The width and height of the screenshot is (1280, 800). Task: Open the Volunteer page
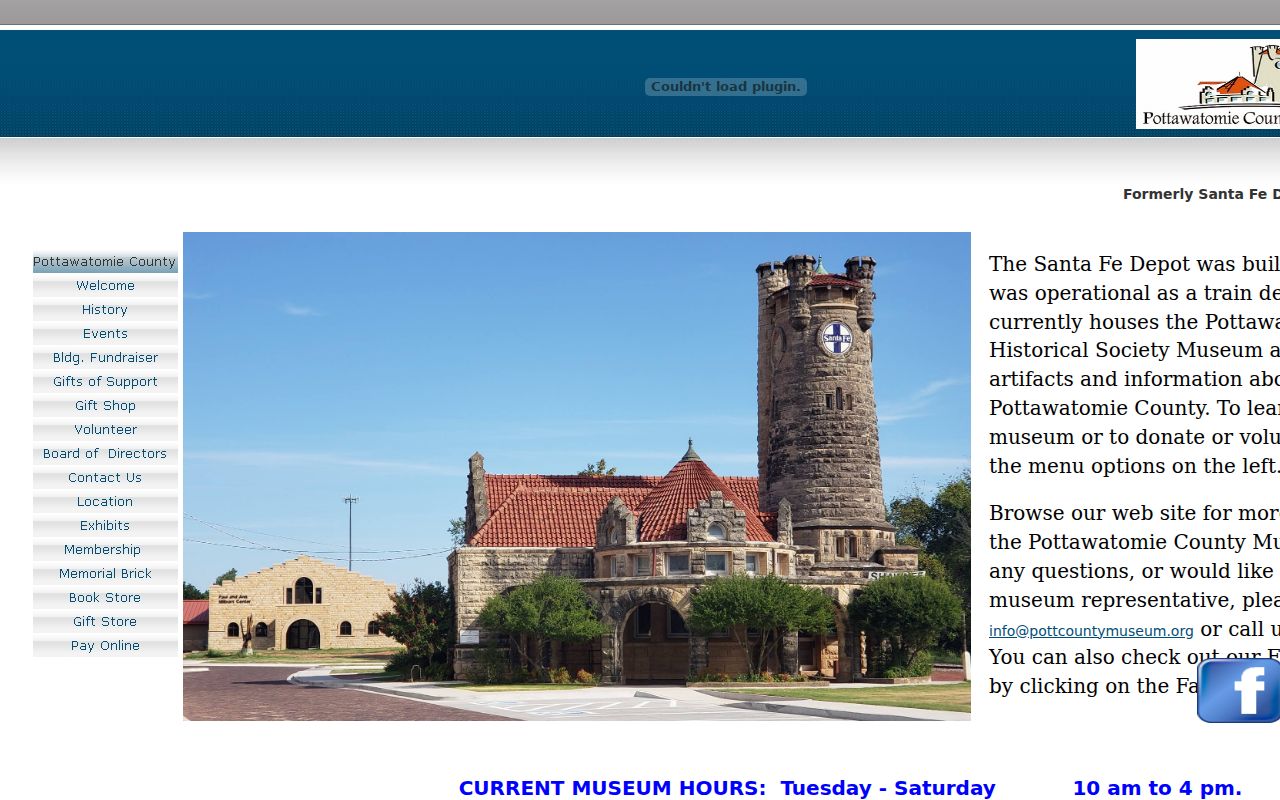105,430
